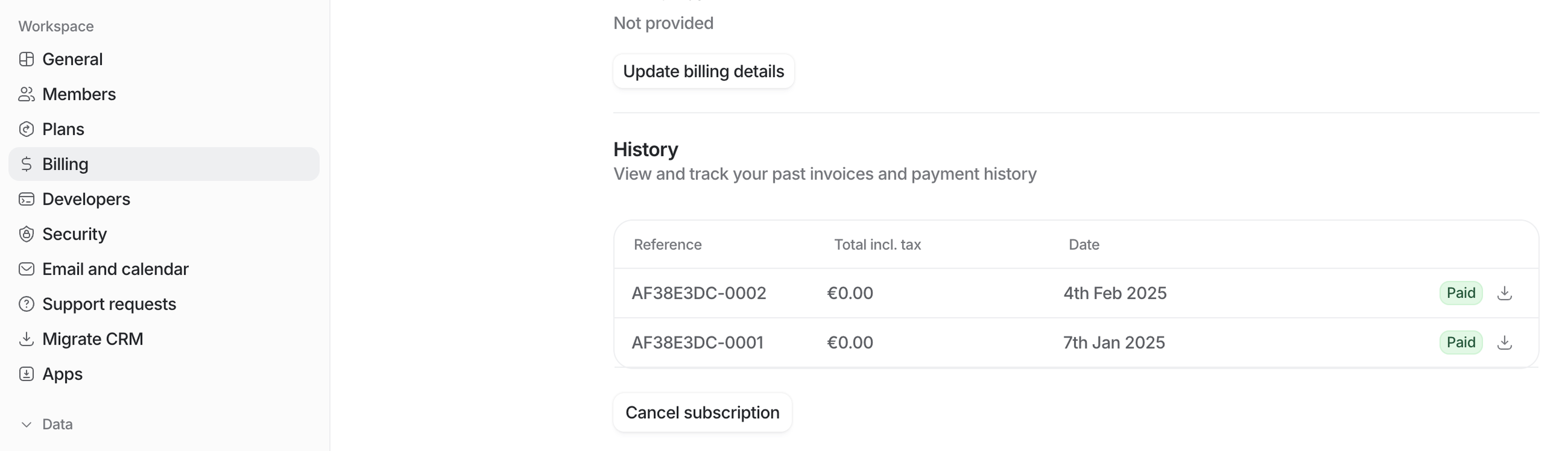Viewport: 1568px width, 451px height.
Task: Go to Migrate CRM settings
Action: (93, 339)
